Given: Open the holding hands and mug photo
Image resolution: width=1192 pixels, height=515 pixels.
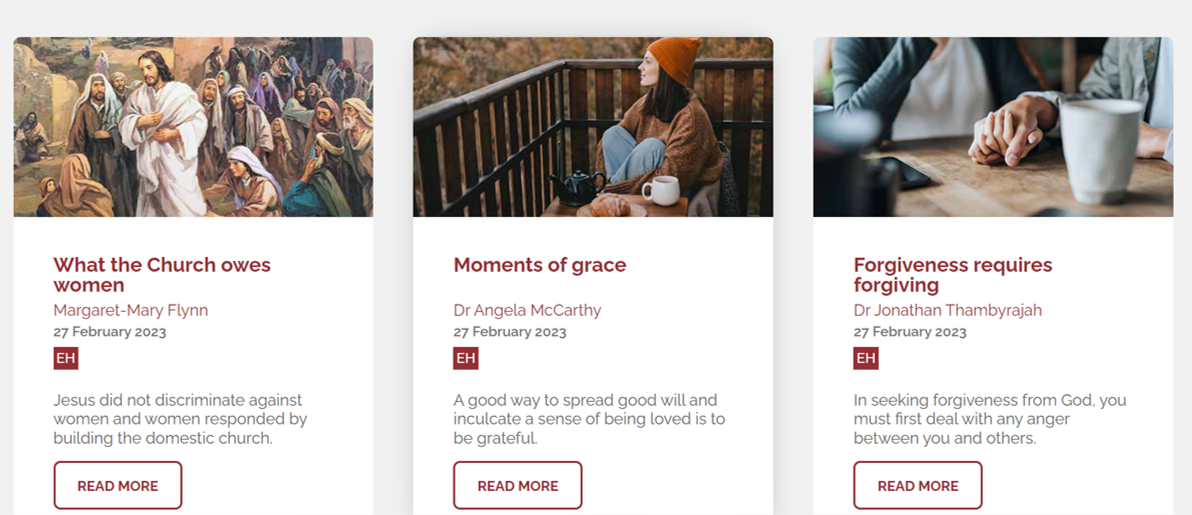Looking at the screenshot, I should click(x=993, y=127).
